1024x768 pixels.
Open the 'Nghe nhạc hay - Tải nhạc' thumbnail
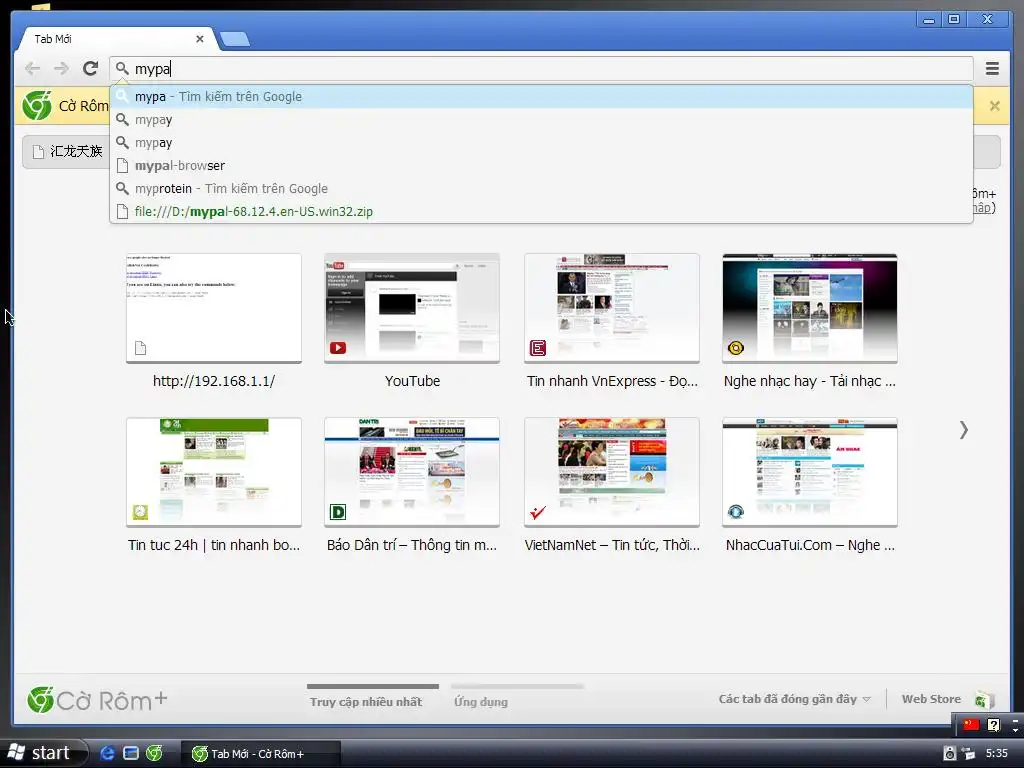pyautogui.click(x=810, y=308)
